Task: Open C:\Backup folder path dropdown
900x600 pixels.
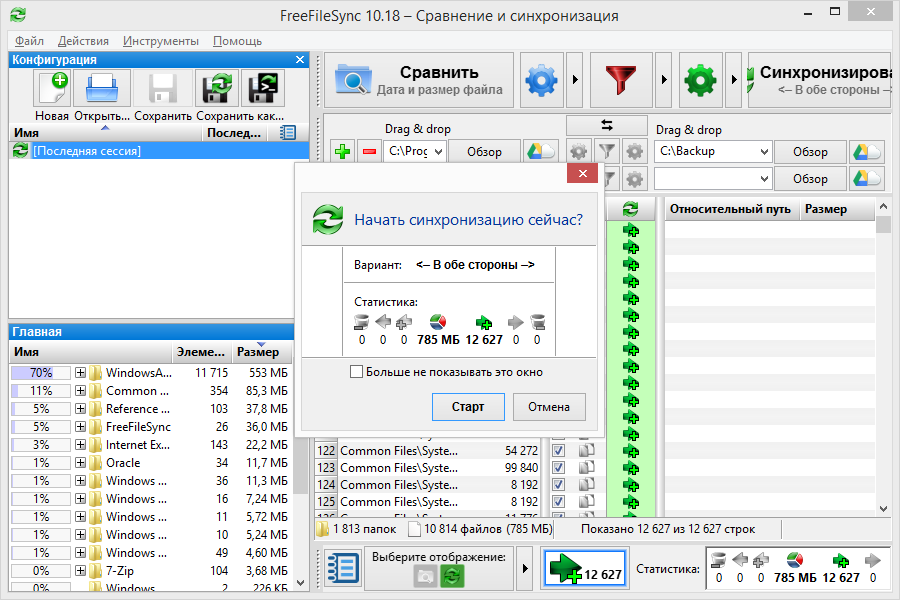Action: [764, 152]
